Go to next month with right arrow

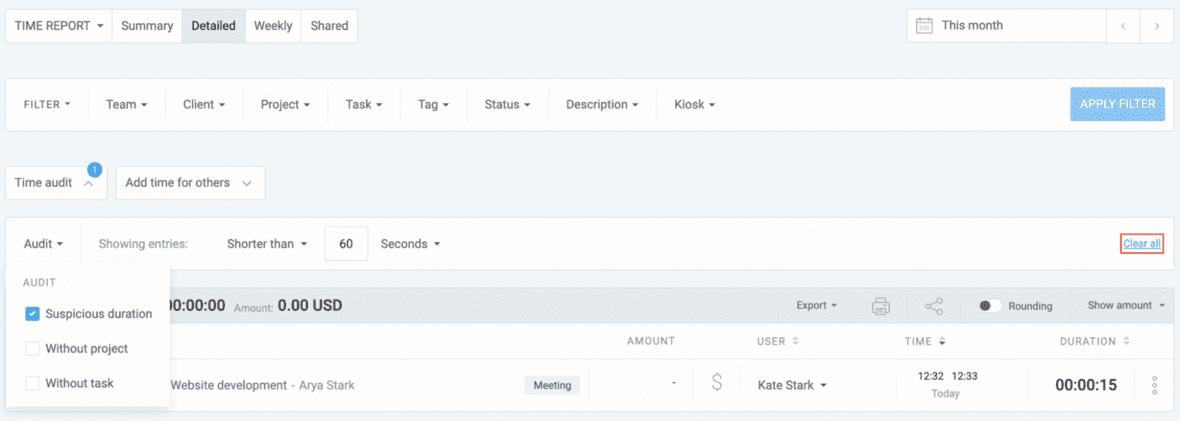click(x=1157, y=26)
